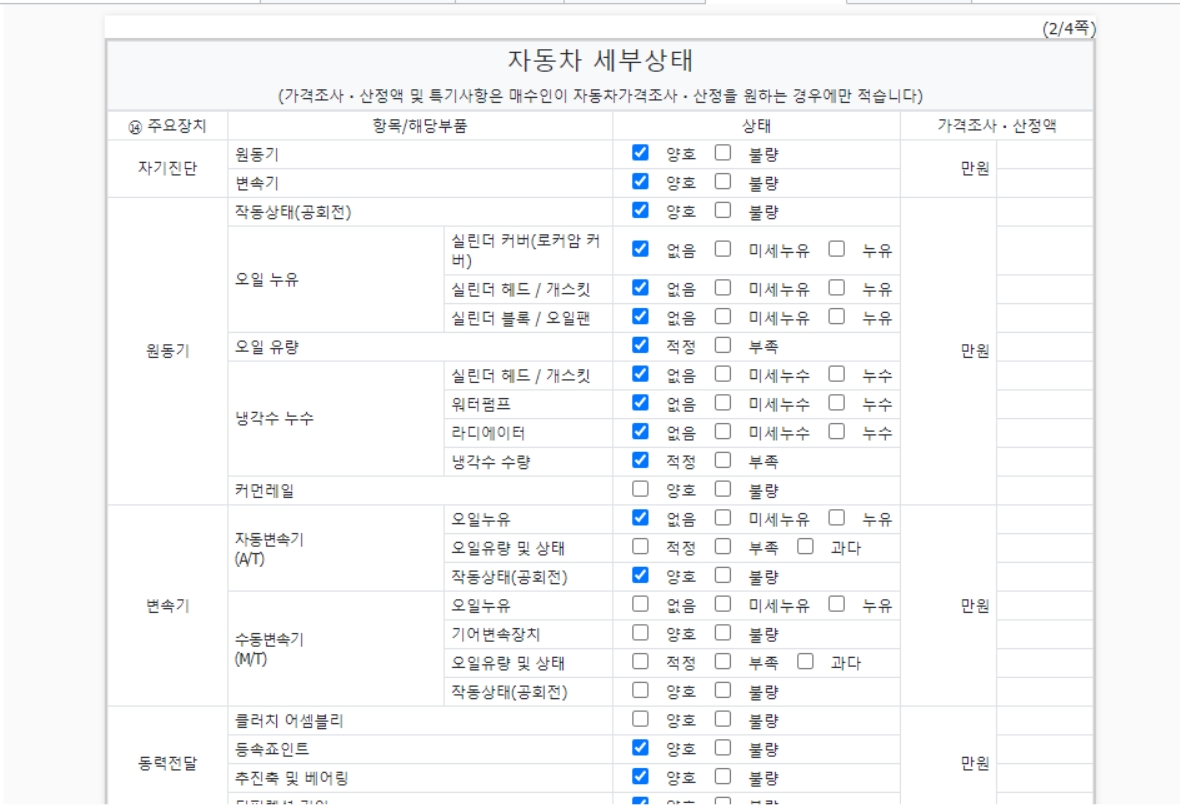Check 양호 for 커먼레일

coord(640,490)
